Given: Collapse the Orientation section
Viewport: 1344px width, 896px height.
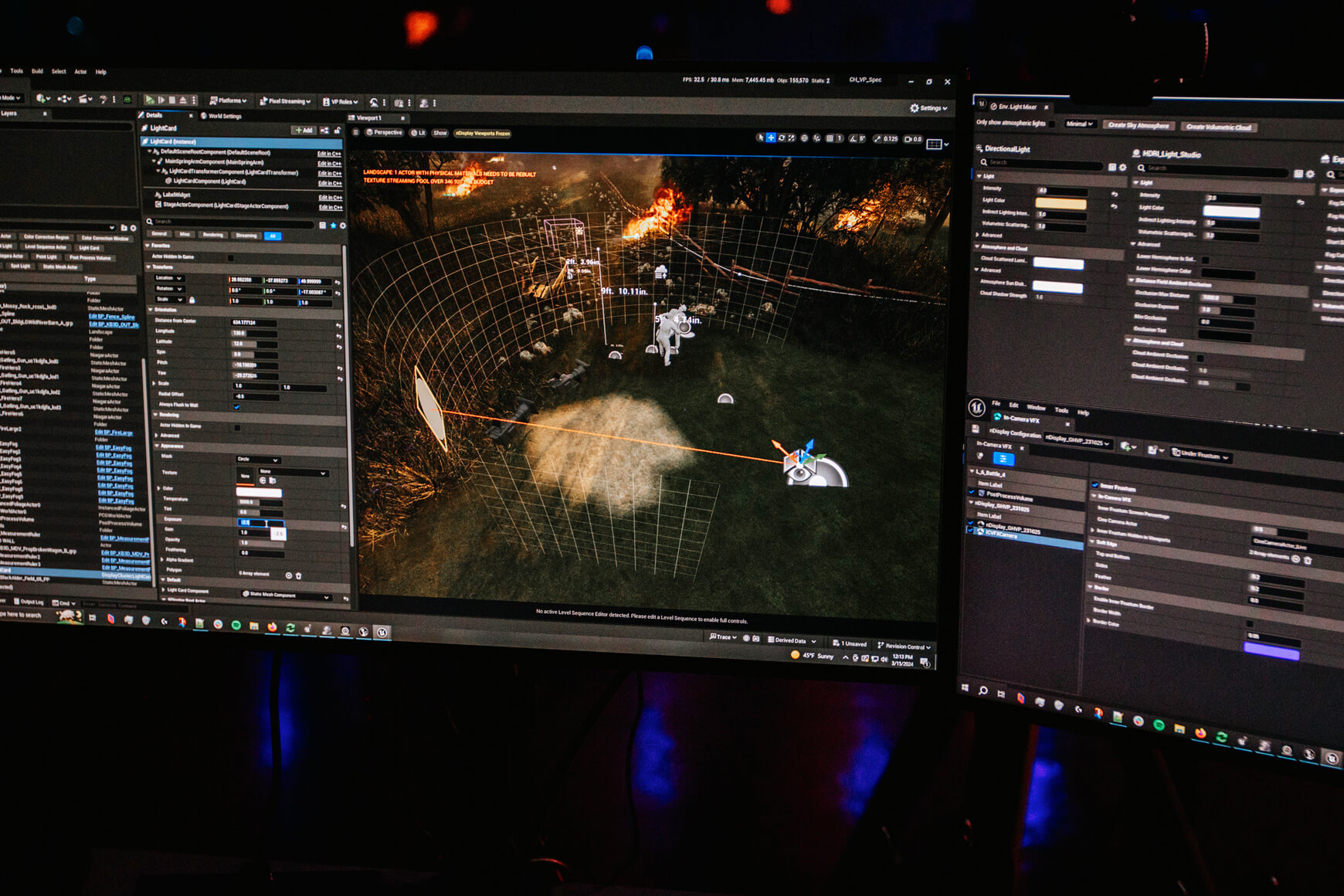Looking at the screenshot, I should [x=151, y=310].
